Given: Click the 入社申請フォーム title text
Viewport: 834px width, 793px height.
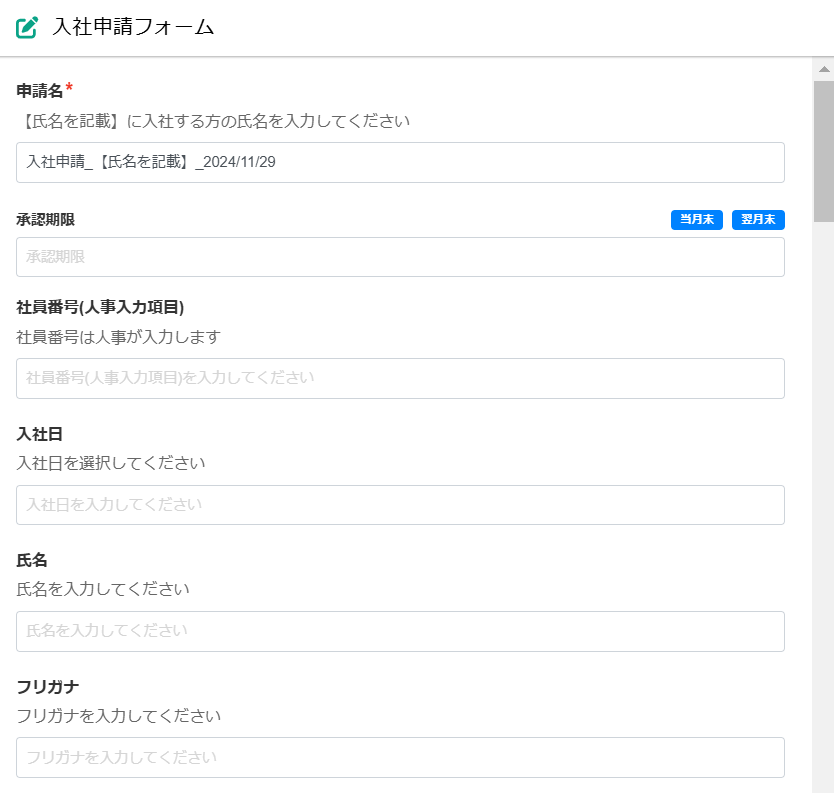Looking at the screenshot, I should click(x=133, y=27).
